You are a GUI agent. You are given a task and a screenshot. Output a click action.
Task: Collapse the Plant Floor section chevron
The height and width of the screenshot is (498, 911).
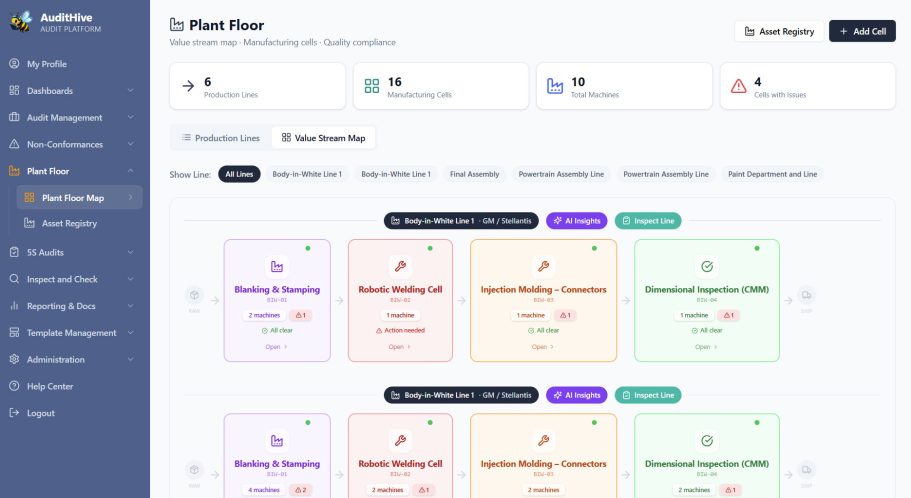click(x=131, y=171)
